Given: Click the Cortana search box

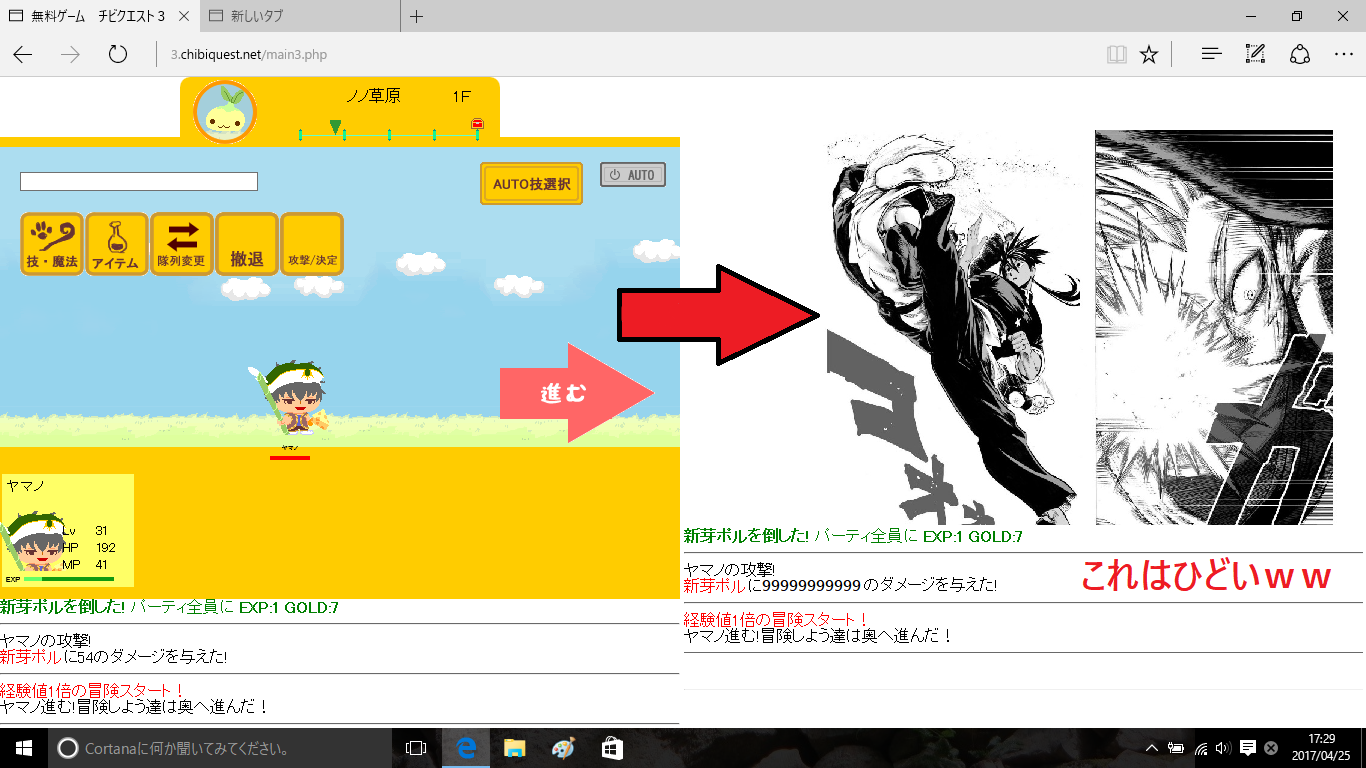Looking at the screenshot, I should (219, 748).
